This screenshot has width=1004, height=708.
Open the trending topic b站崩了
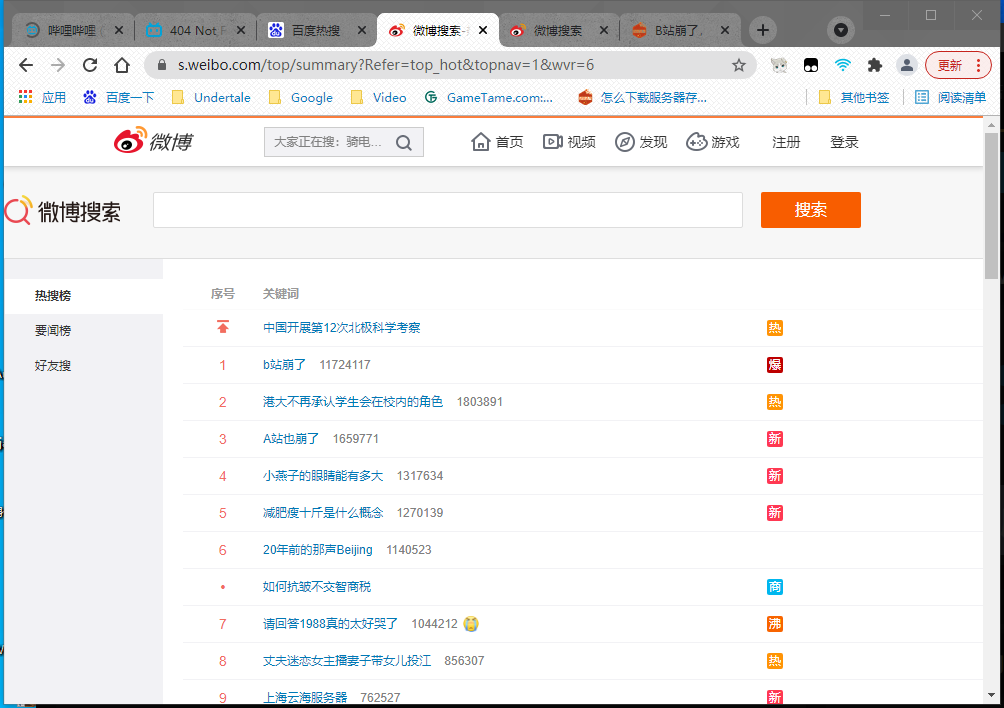(284, 365)
